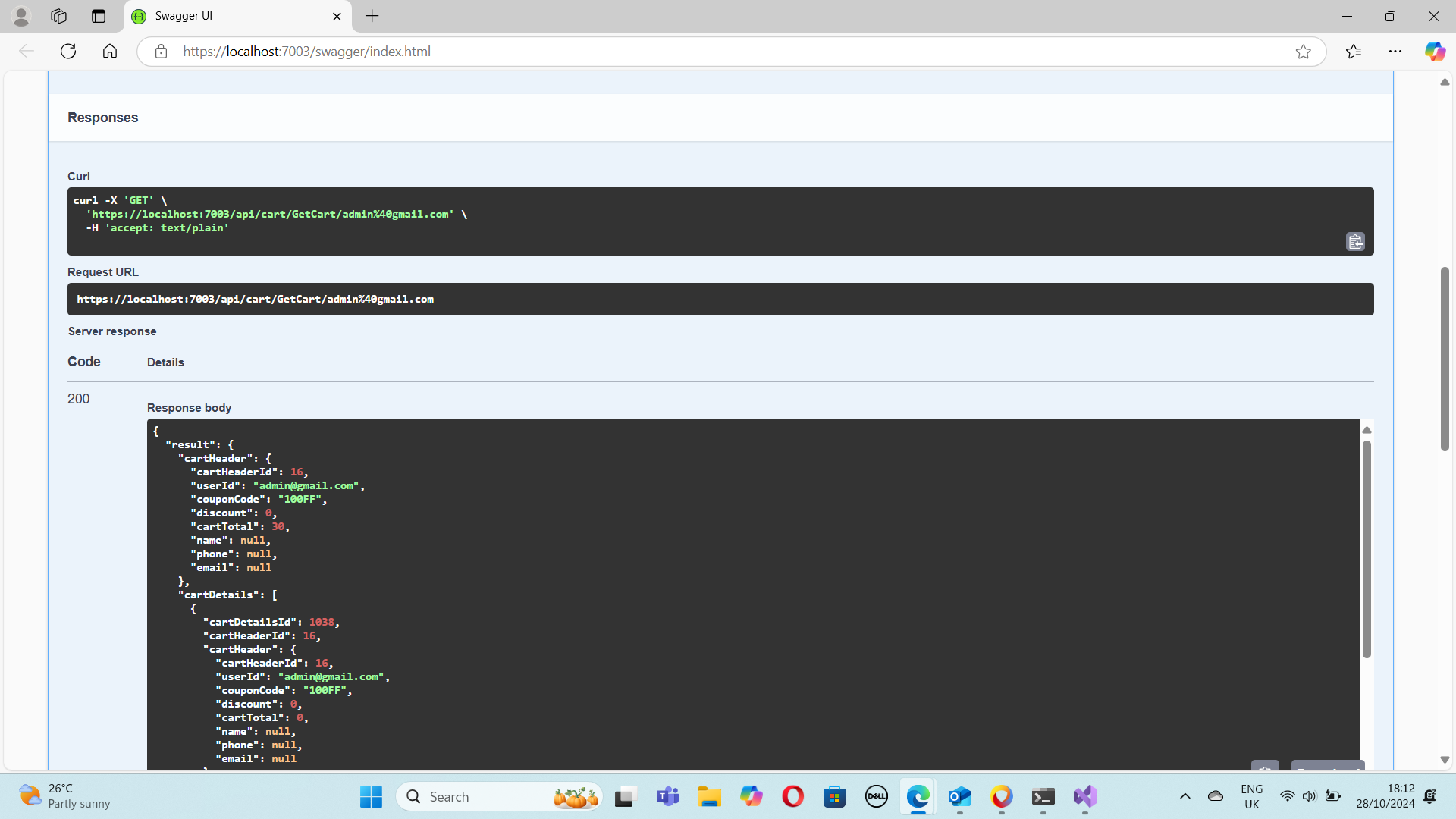Click the "cartDetailsId": 1038 line
This screenshot has width=1456, height=819.
pyautogui.click(x=271, y=623)
